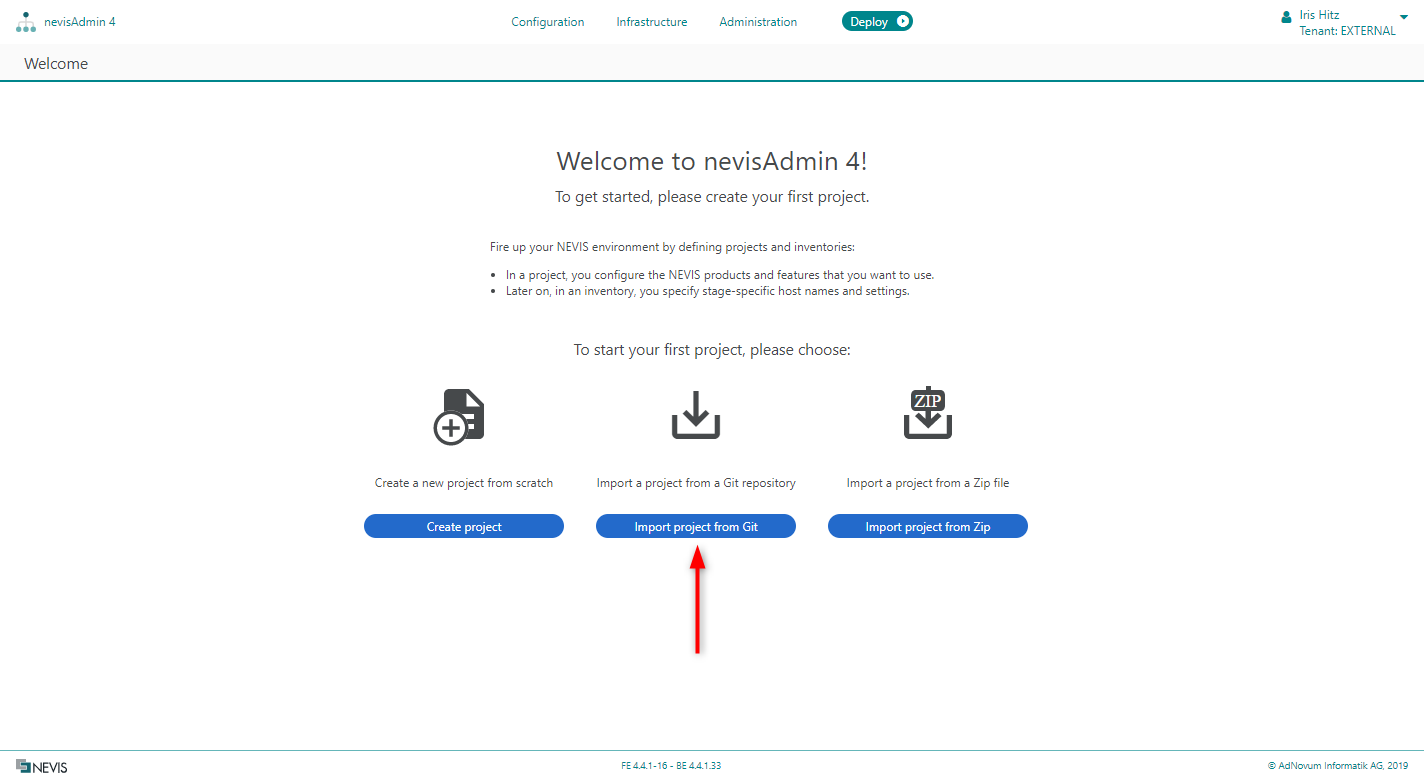Expand the user account dropdown arrow
Image resolution: width=1424 pixels, height=780 pixels.
click(1404, 16)
